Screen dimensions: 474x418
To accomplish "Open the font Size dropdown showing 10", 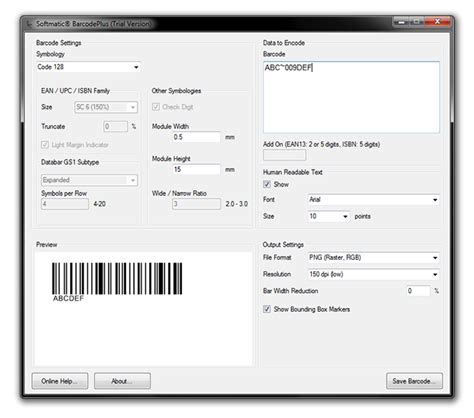I will tap(329, 216).
